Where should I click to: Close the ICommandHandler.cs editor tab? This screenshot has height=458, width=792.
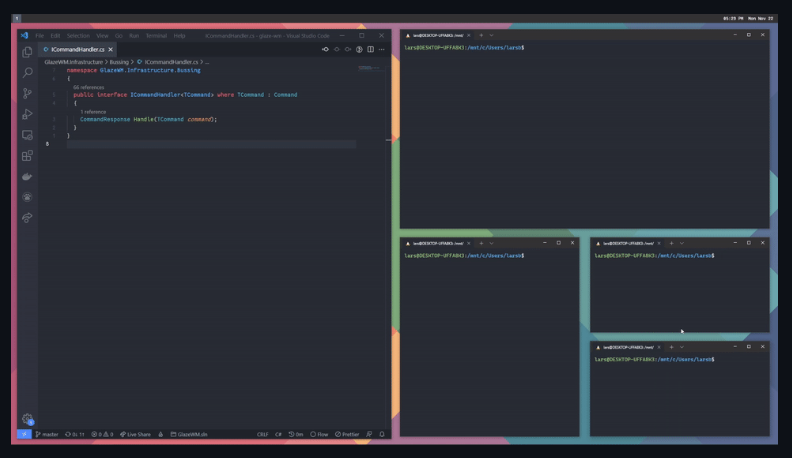[x=110, y=49]
